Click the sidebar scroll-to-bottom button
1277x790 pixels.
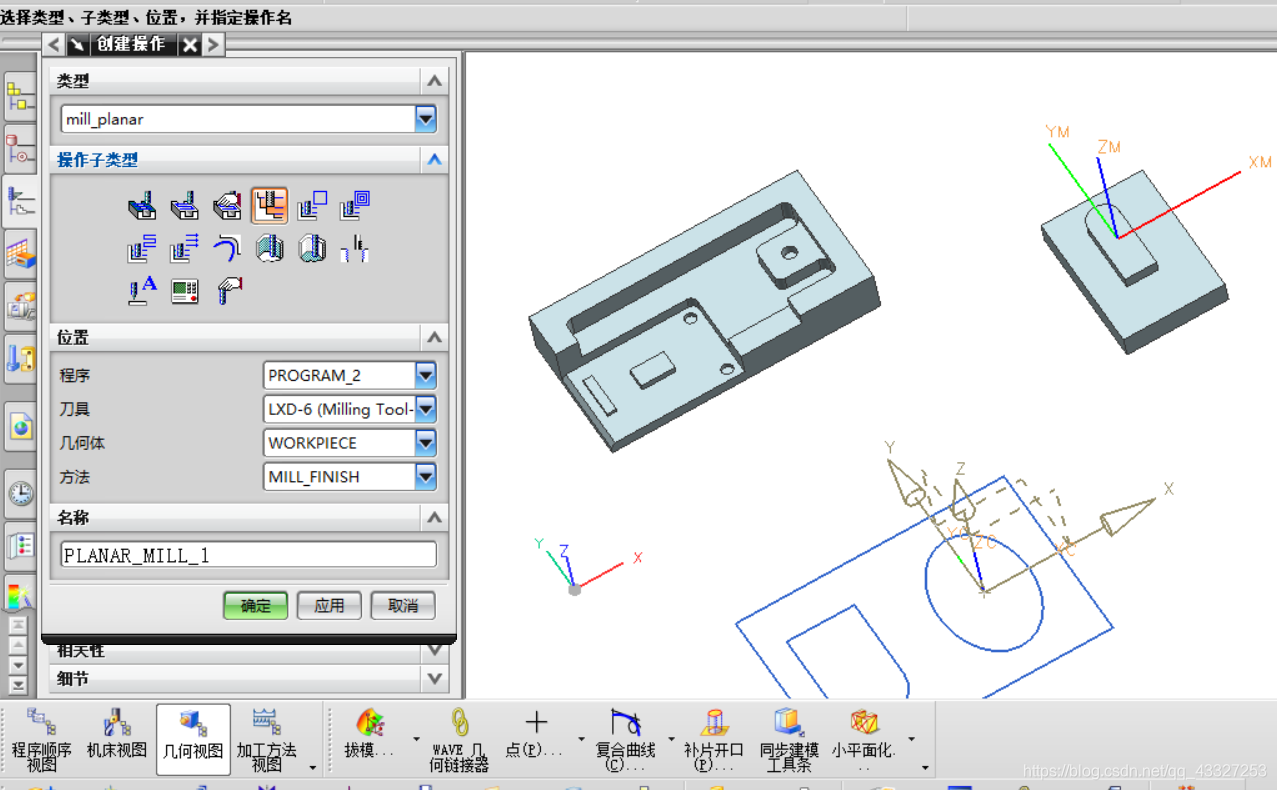click(18, 685)
